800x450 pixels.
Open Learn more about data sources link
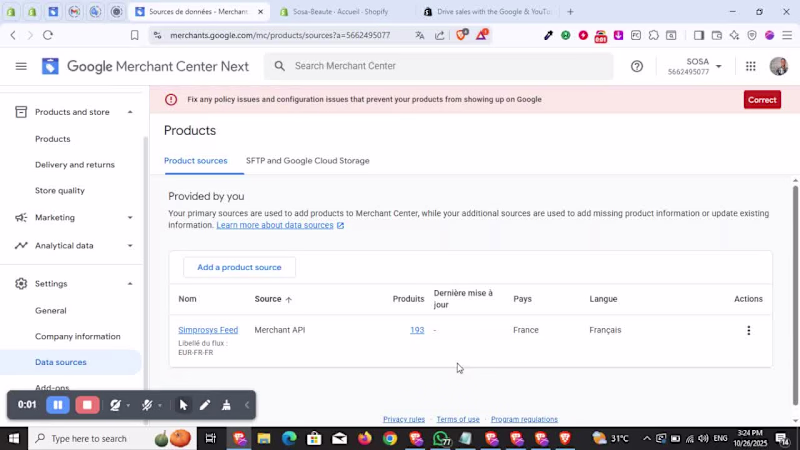[274, 225]
